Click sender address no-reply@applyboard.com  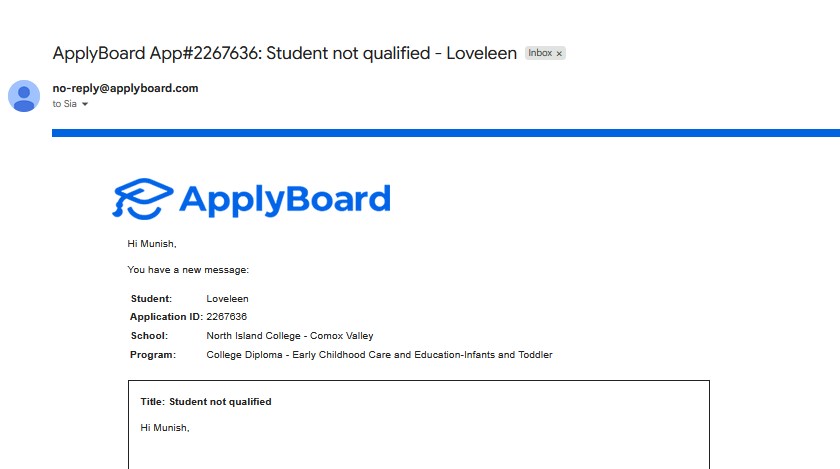125,88
